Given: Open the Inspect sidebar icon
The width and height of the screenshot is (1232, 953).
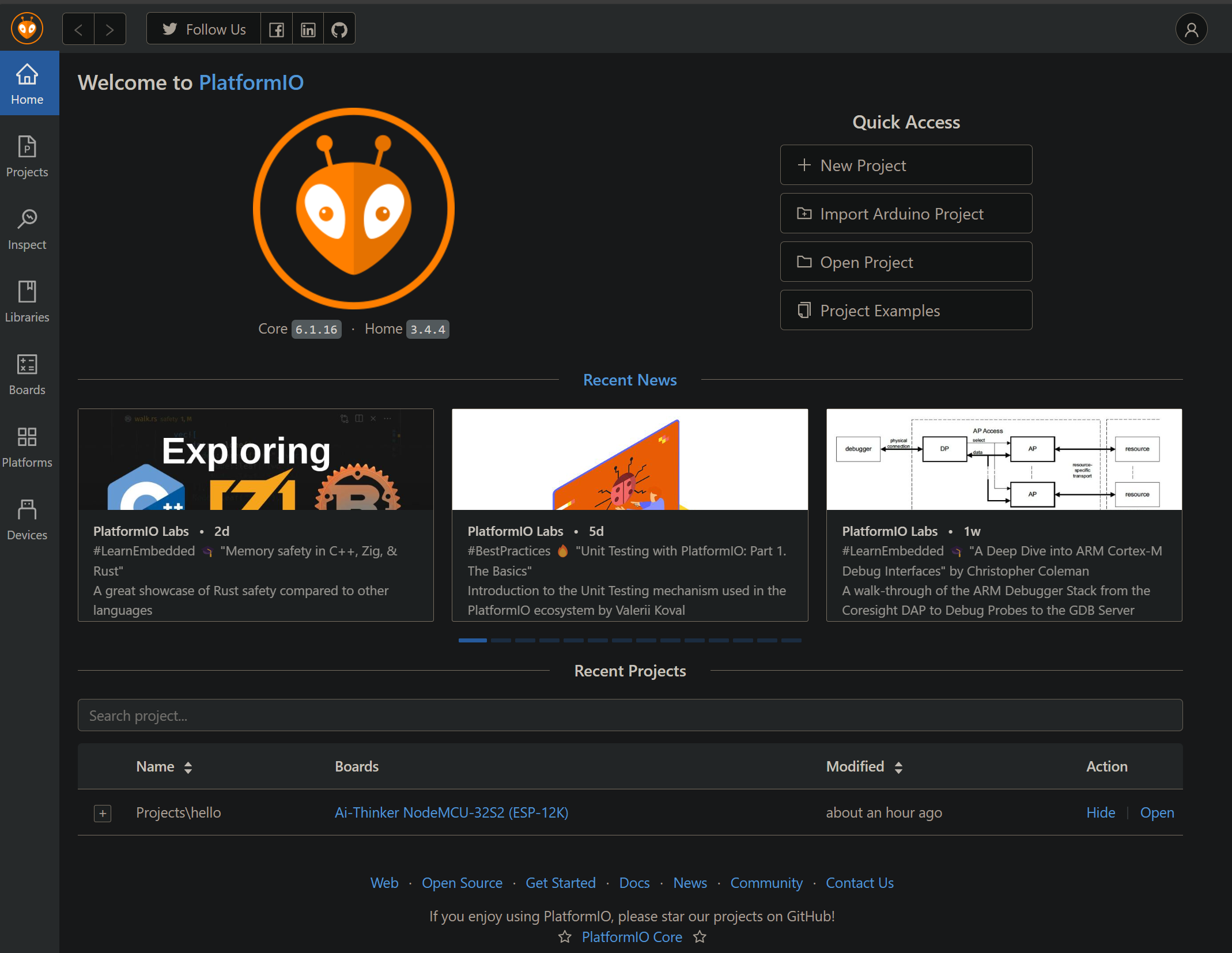Looking at the screenshot, I should click(x=27, y=229).
